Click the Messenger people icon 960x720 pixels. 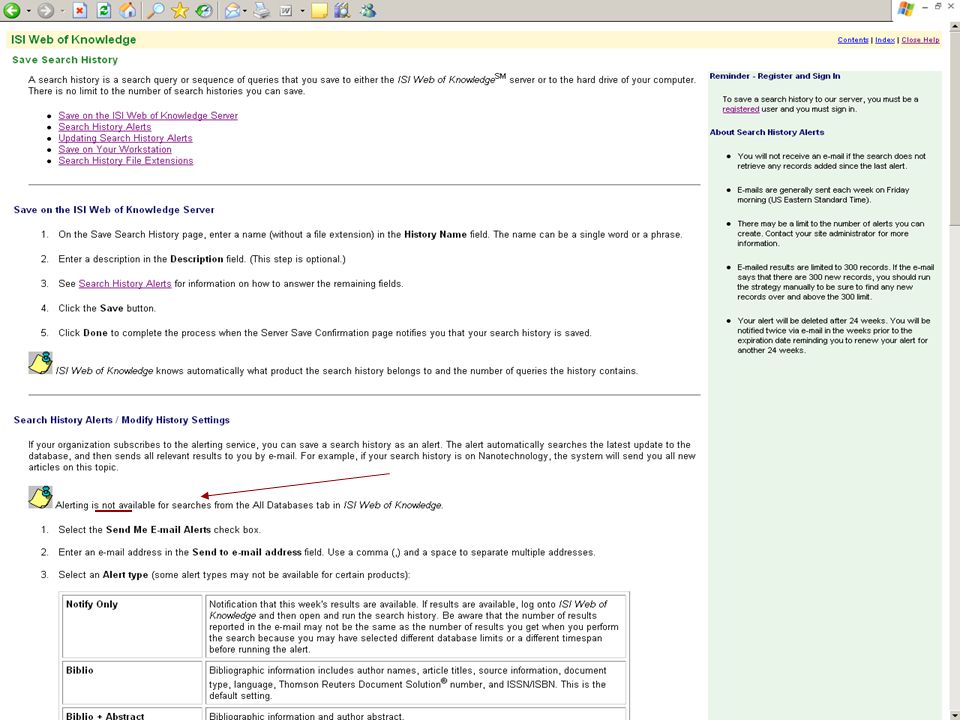[x=368, y=10]
